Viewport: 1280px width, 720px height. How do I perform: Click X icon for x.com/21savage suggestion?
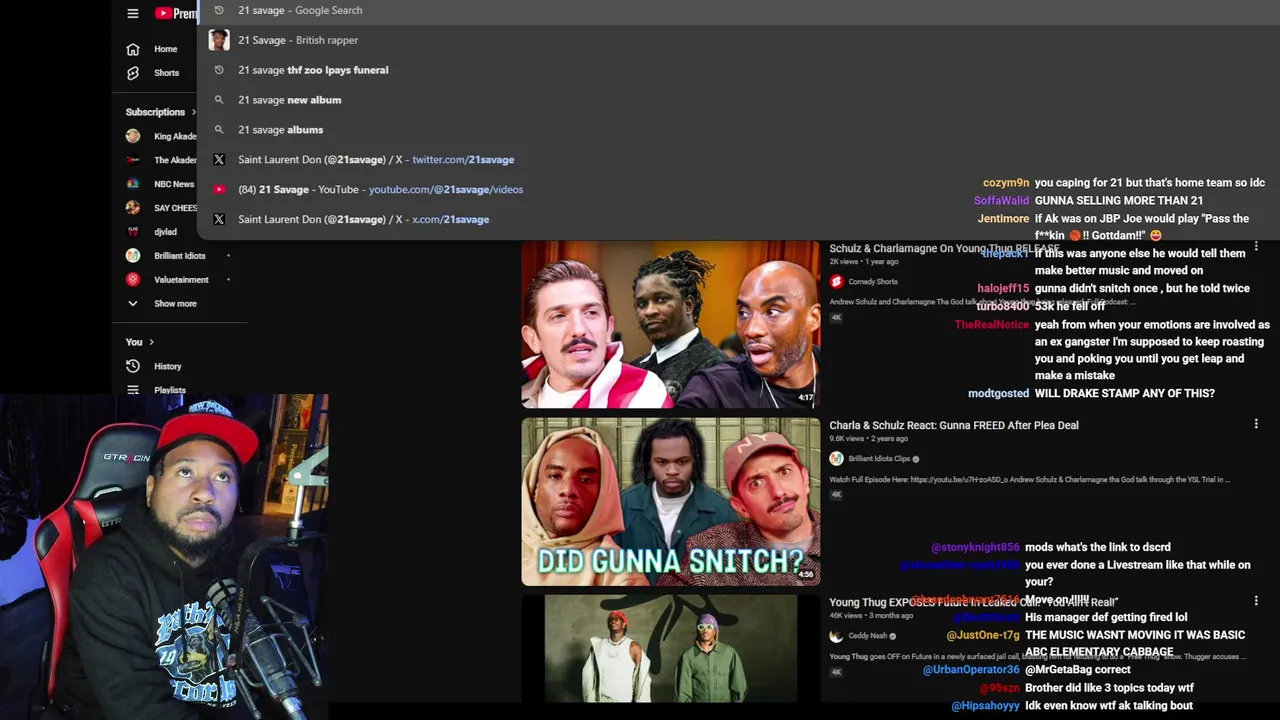(219, 219)
